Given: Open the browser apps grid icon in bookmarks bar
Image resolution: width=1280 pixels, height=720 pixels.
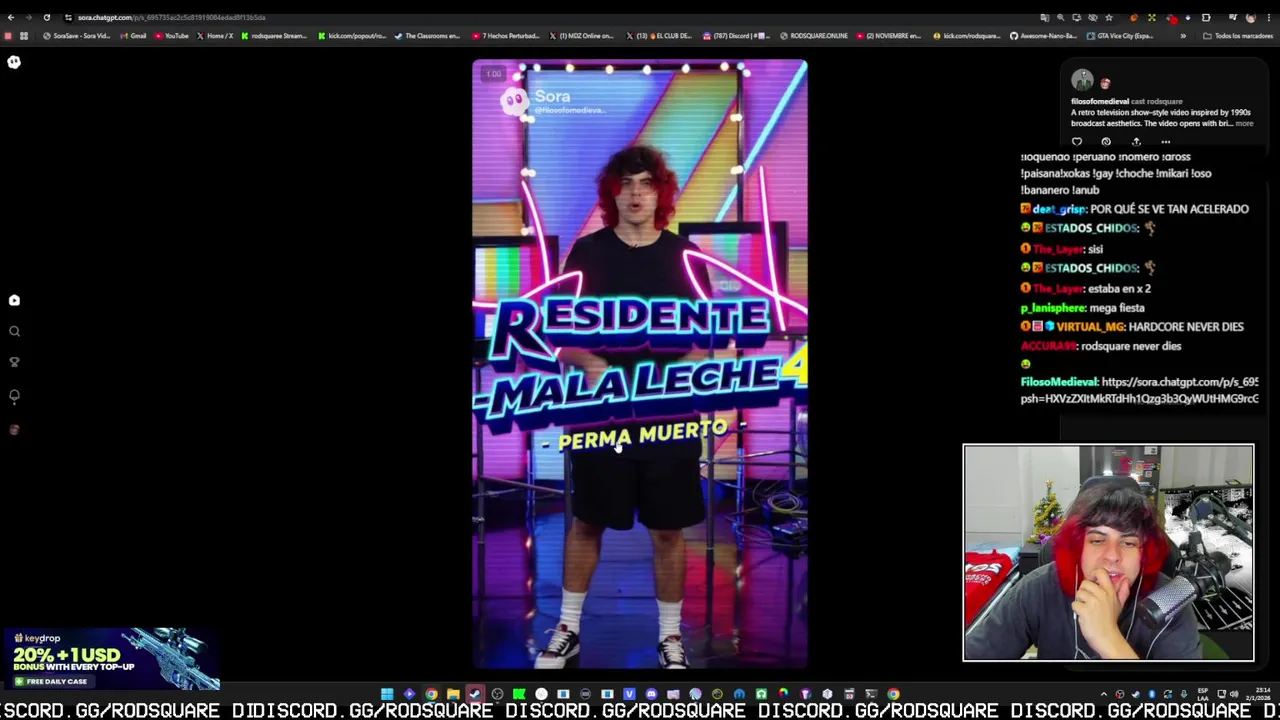Looking at the screenshot, I should pos(24,36).
